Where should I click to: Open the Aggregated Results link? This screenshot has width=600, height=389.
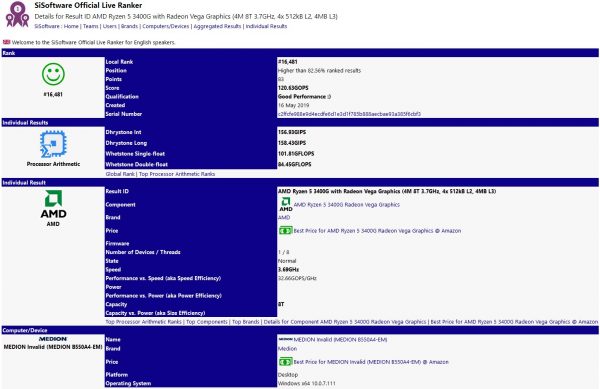tap(217, 26)
